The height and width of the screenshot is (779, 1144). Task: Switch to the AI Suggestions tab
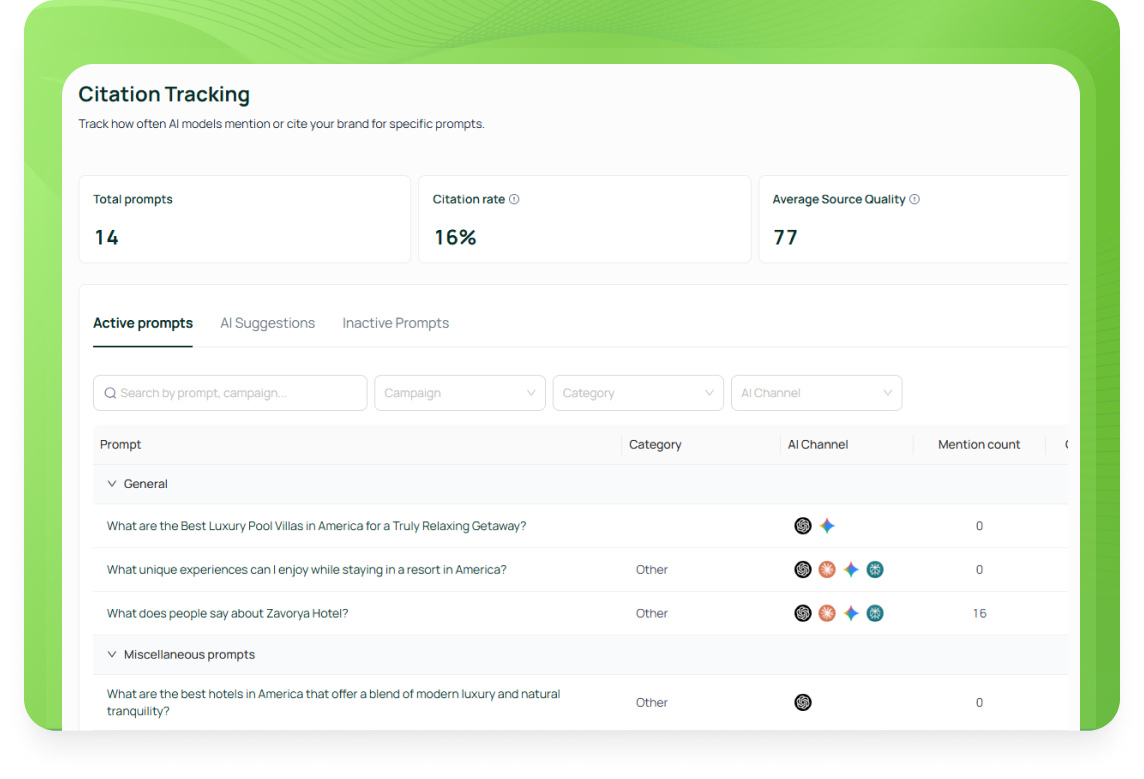point(268,323)
